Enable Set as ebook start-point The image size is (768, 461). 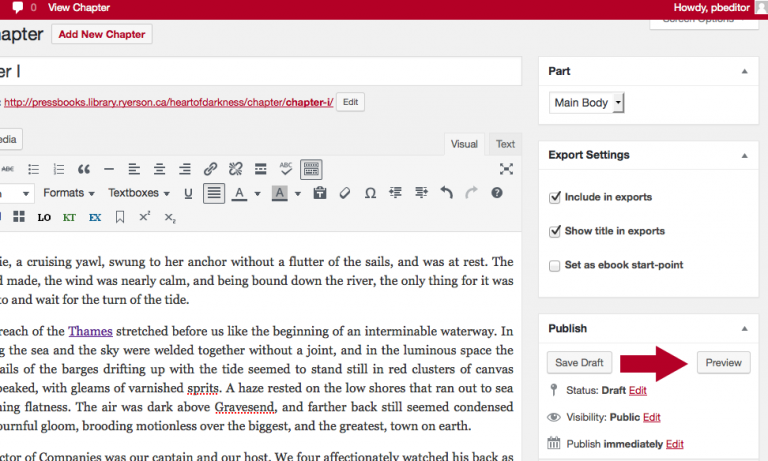coord(555,265)
